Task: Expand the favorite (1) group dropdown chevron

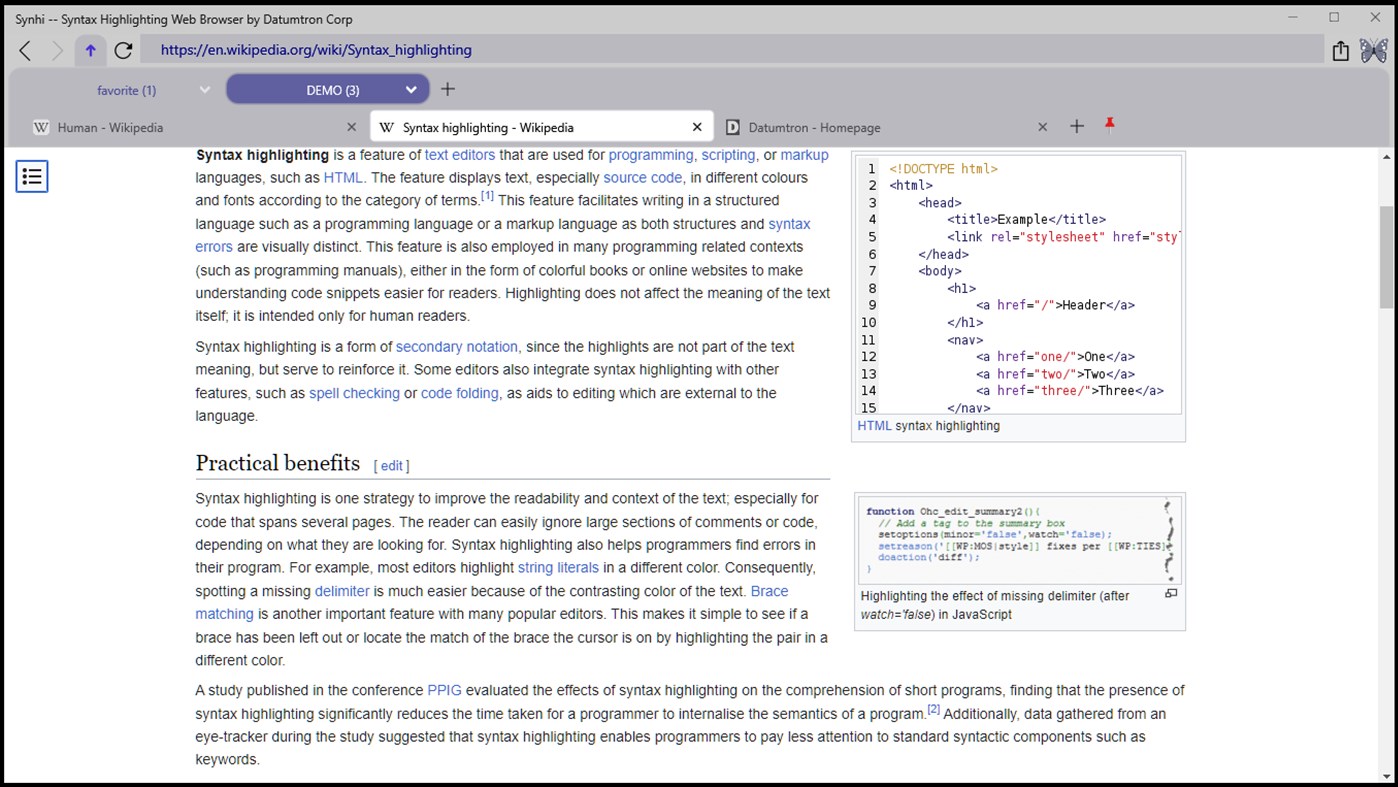Action: click(x=204, y=89)
